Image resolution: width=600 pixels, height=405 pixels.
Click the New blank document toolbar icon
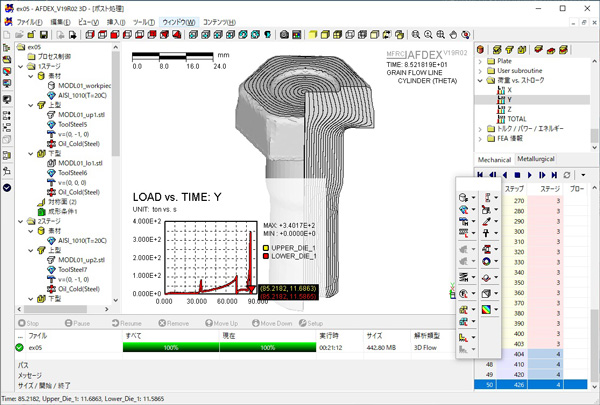(7, 35)
